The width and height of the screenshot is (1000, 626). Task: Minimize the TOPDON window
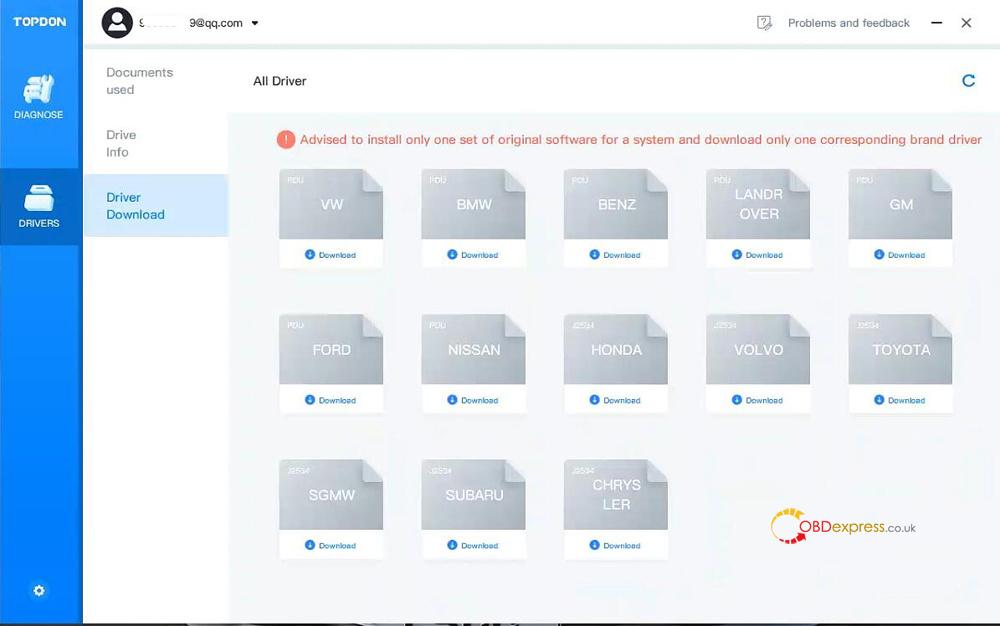(936, 23)
